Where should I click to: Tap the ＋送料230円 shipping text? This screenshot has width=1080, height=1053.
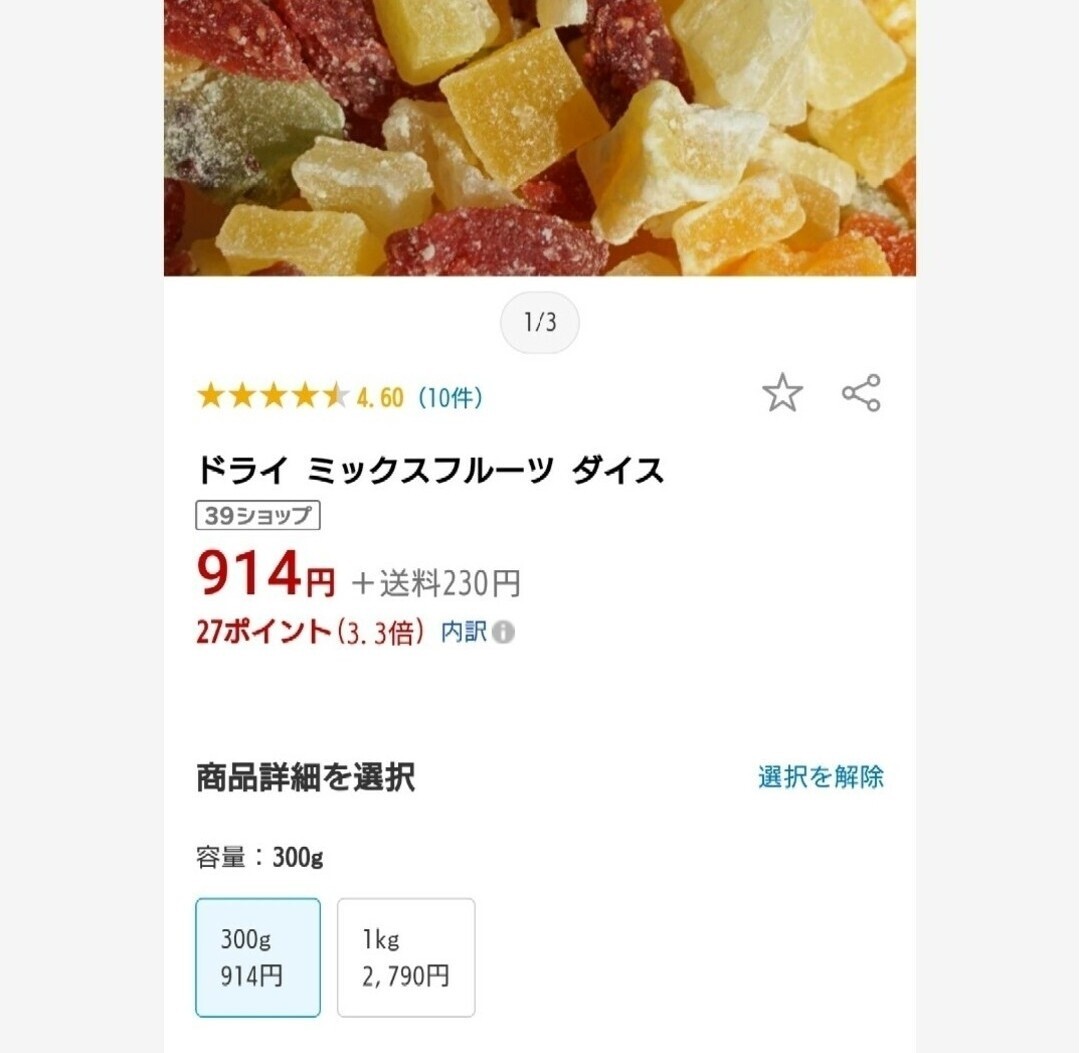435,582
